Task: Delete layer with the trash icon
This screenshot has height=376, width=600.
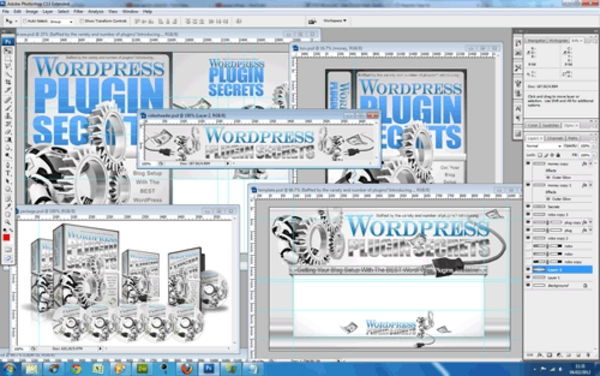Action: 589,355
